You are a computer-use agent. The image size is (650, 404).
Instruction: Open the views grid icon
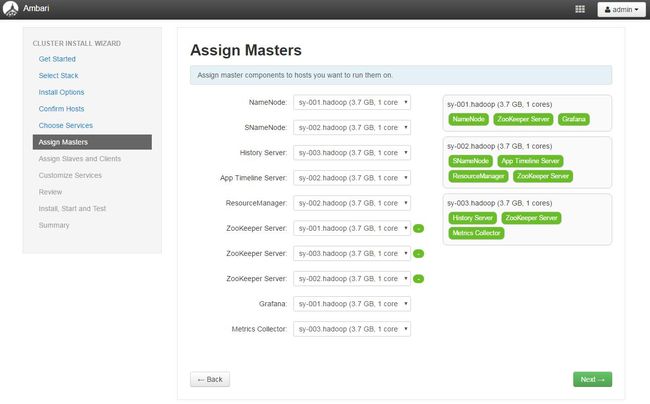pyautogui.click(x=580, y=9)
